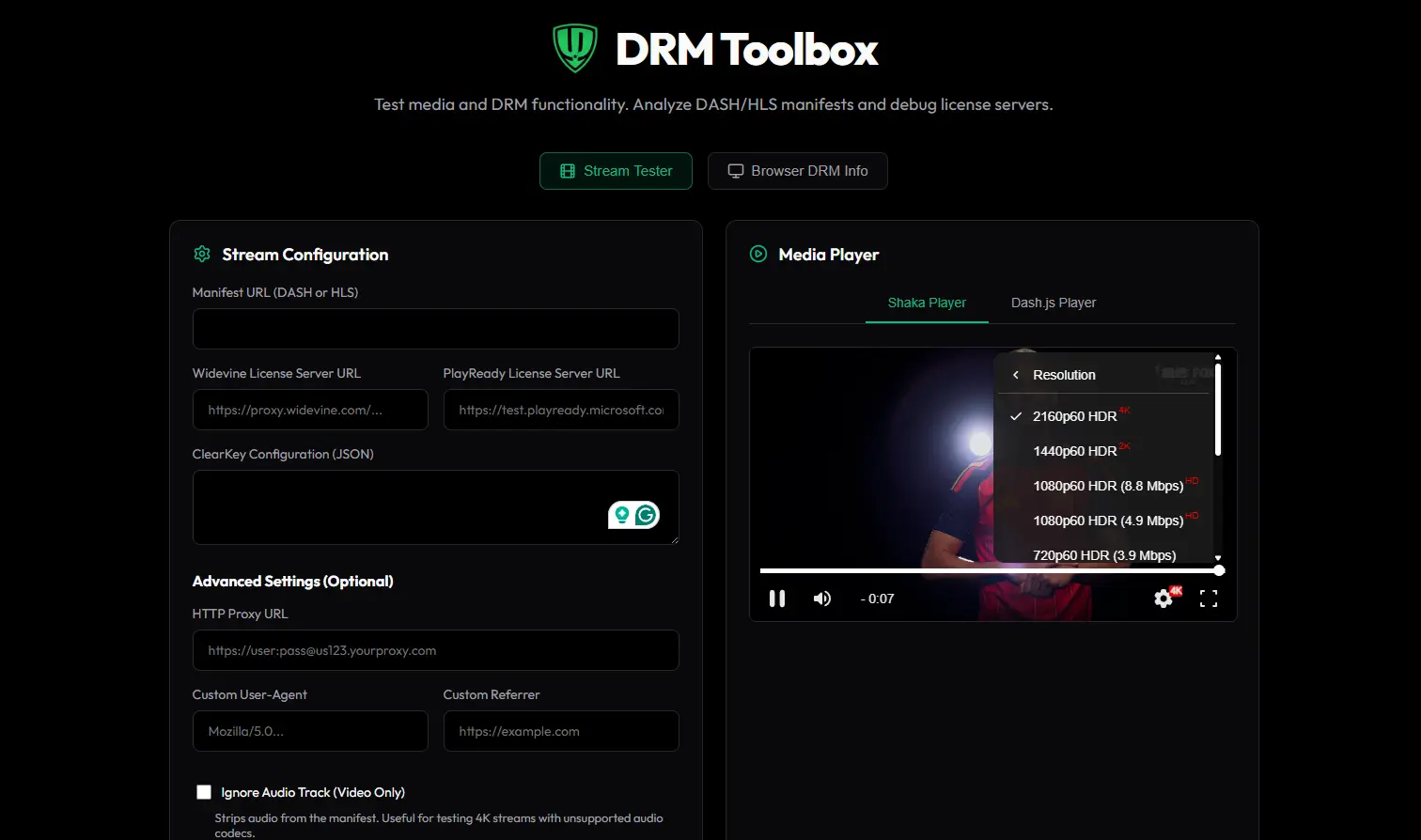The height and width of the screenshot is (840, 1421).
Task: Mute the player volume
Action: [x=822, y=599]
